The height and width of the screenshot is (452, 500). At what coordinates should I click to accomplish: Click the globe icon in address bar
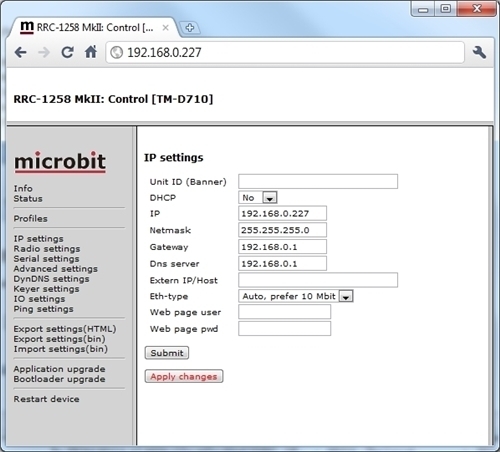coord(116,52)
